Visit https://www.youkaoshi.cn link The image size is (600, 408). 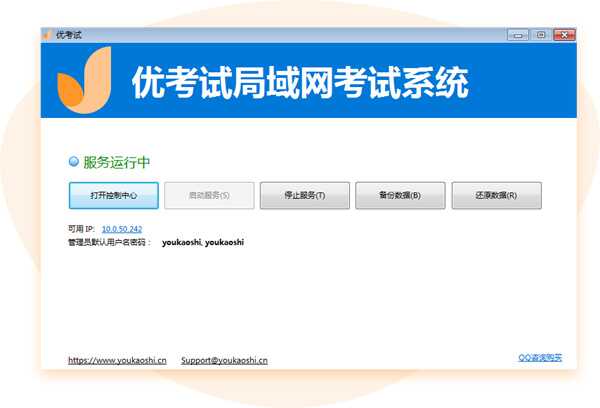[117, 360]
